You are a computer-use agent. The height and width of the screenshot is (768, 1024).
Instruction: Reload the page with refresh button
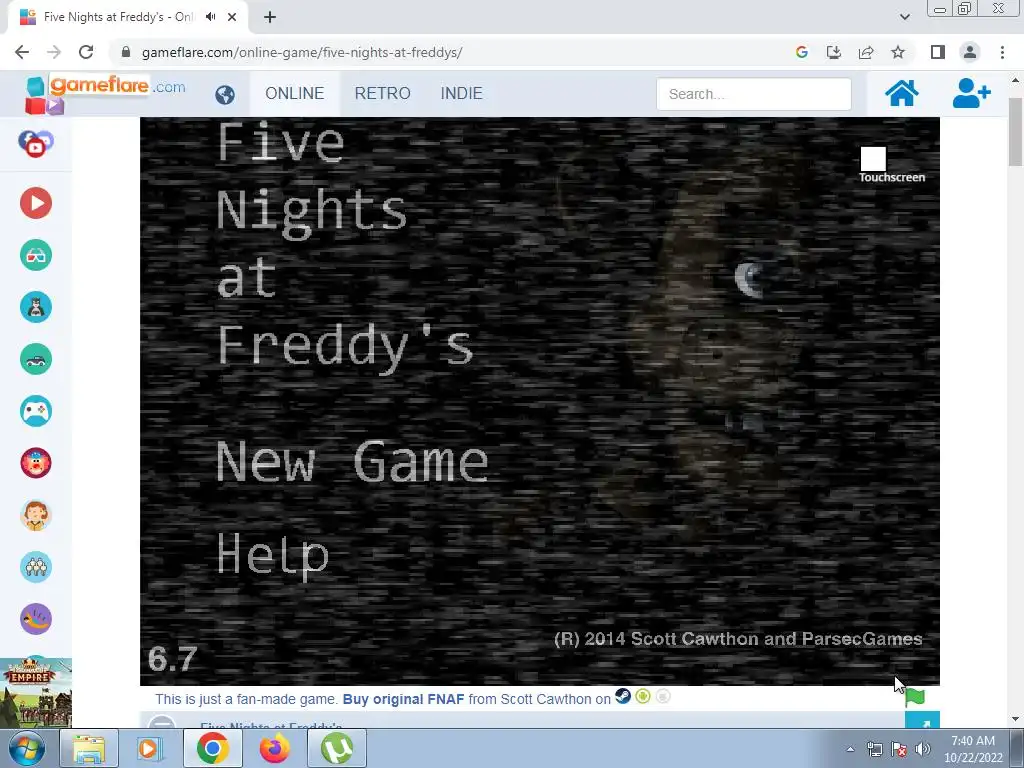[86, 52]
